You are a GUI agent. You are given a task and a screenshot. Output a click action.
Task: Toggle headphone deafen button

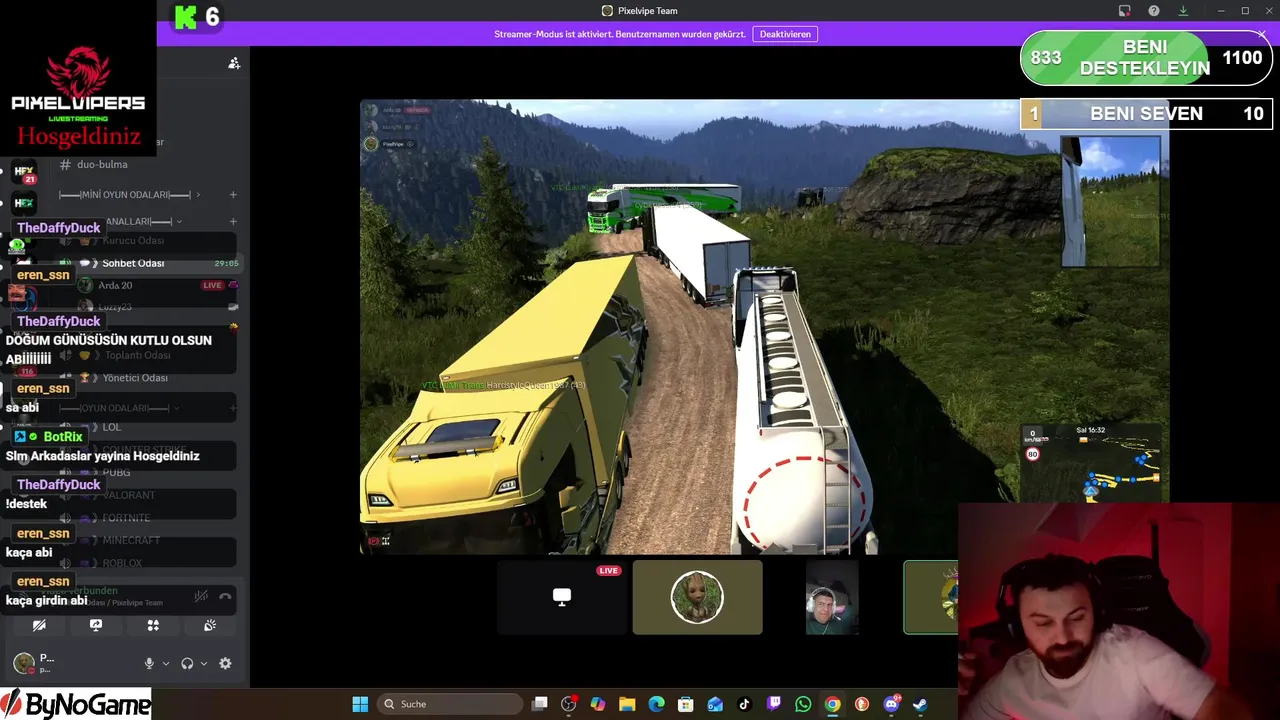click(187, 663)
